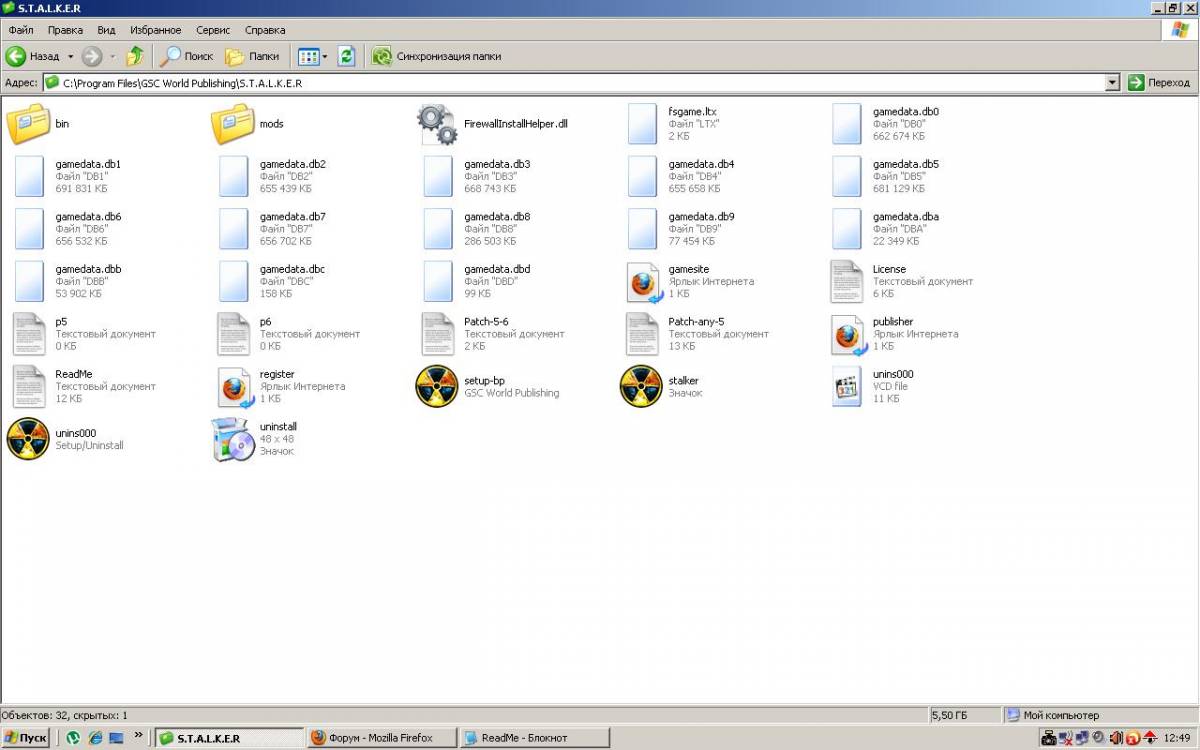Select the Patch-any-5 text document icon
Screen dimensions: 1200x750
point(642,334)
